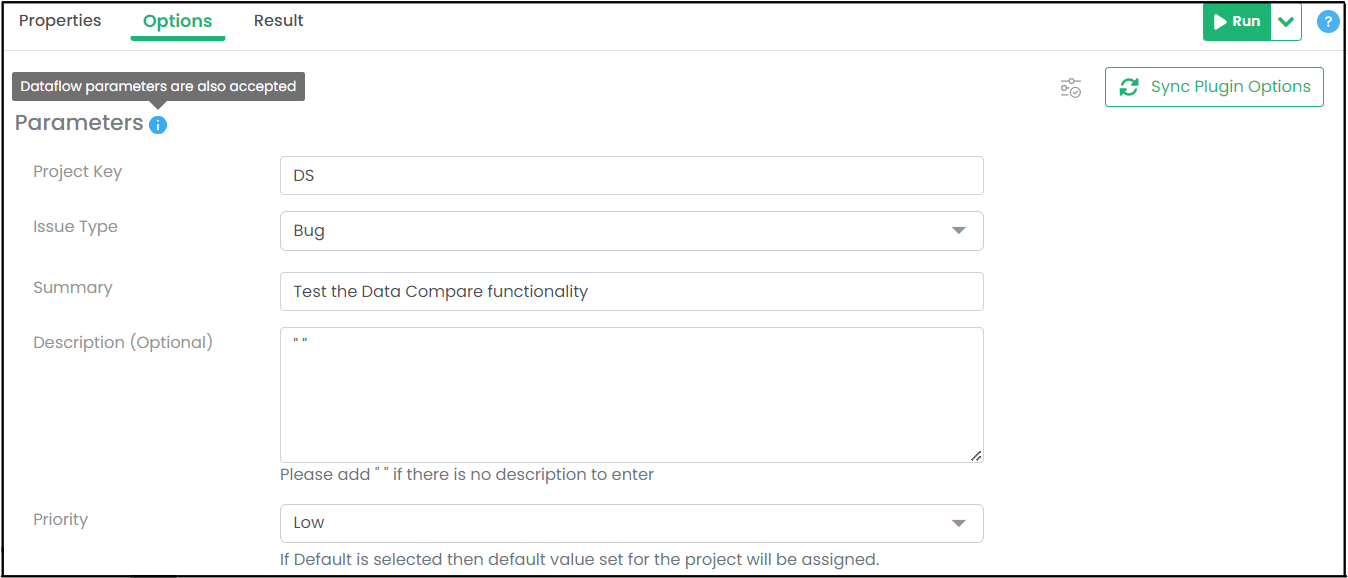1348x578 pixels.
Task: Click the Priority field label
Action: 60,520
